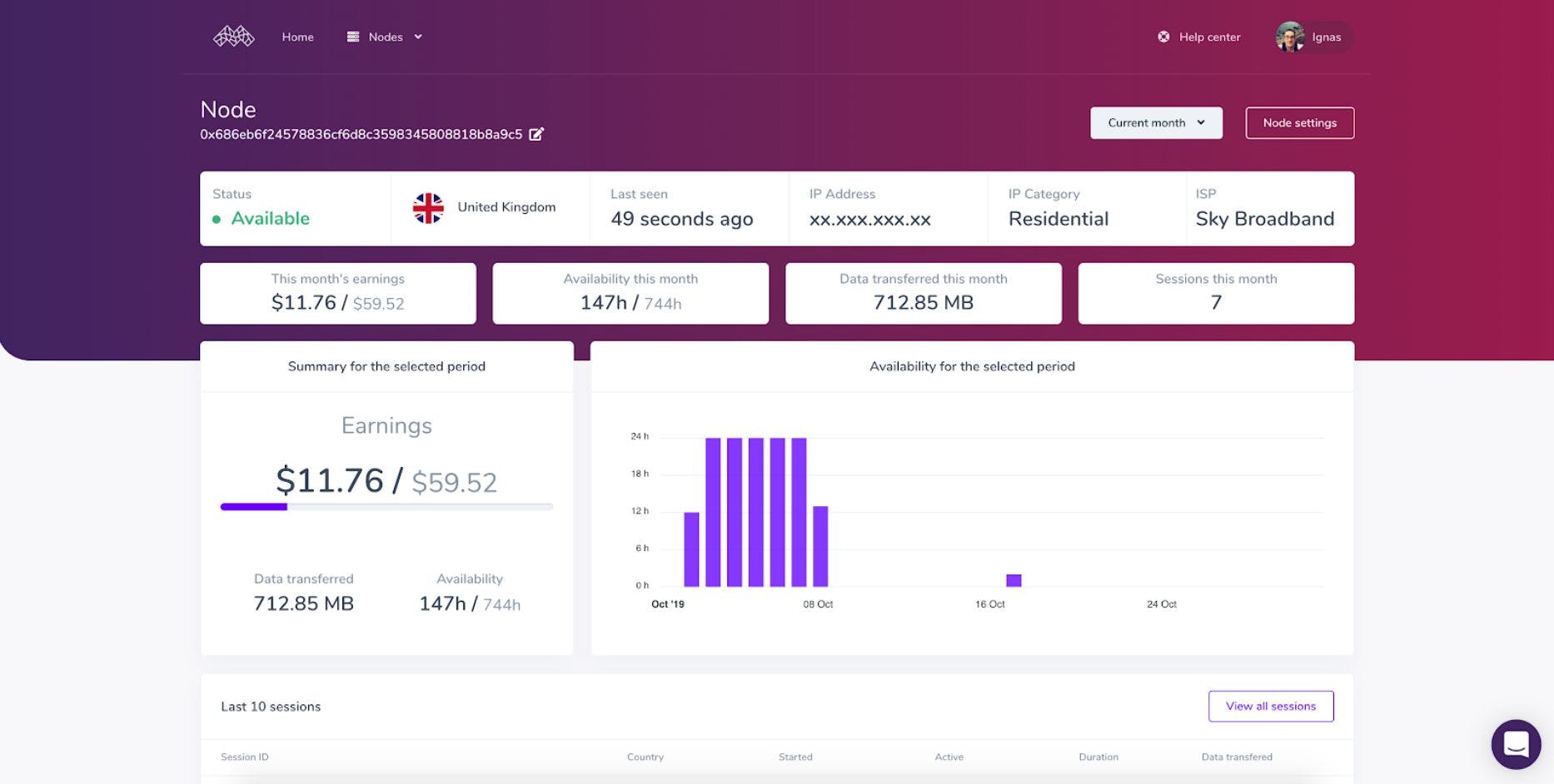The image size is (1554, 784).
Task: Open the chat support widget
Action: [x=1515, y=744]
